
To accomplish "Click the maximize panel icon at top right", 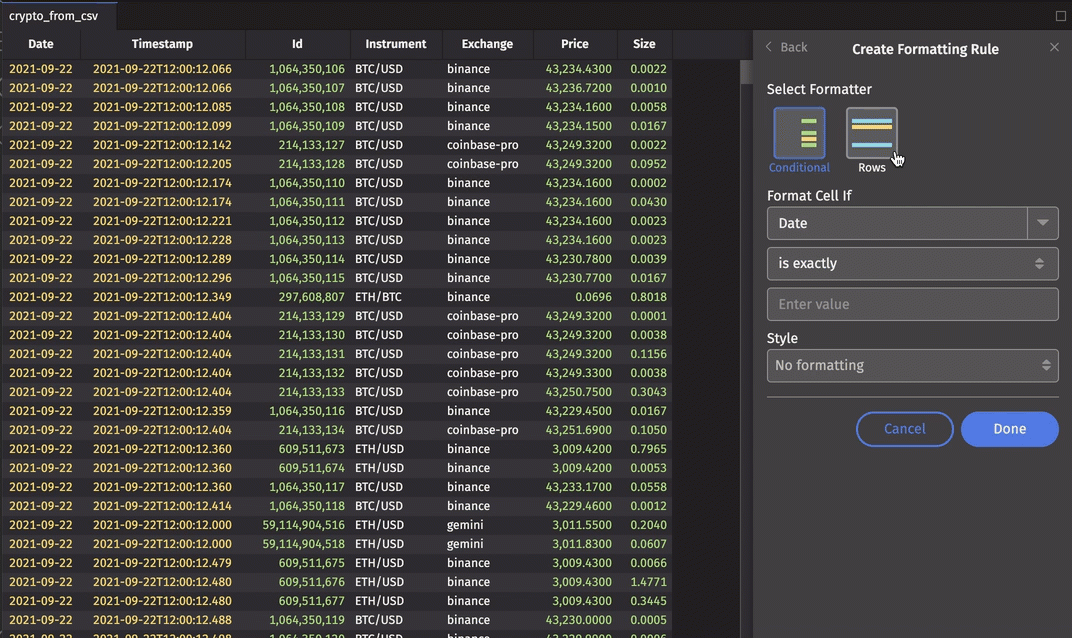I will pos(1061,16).
